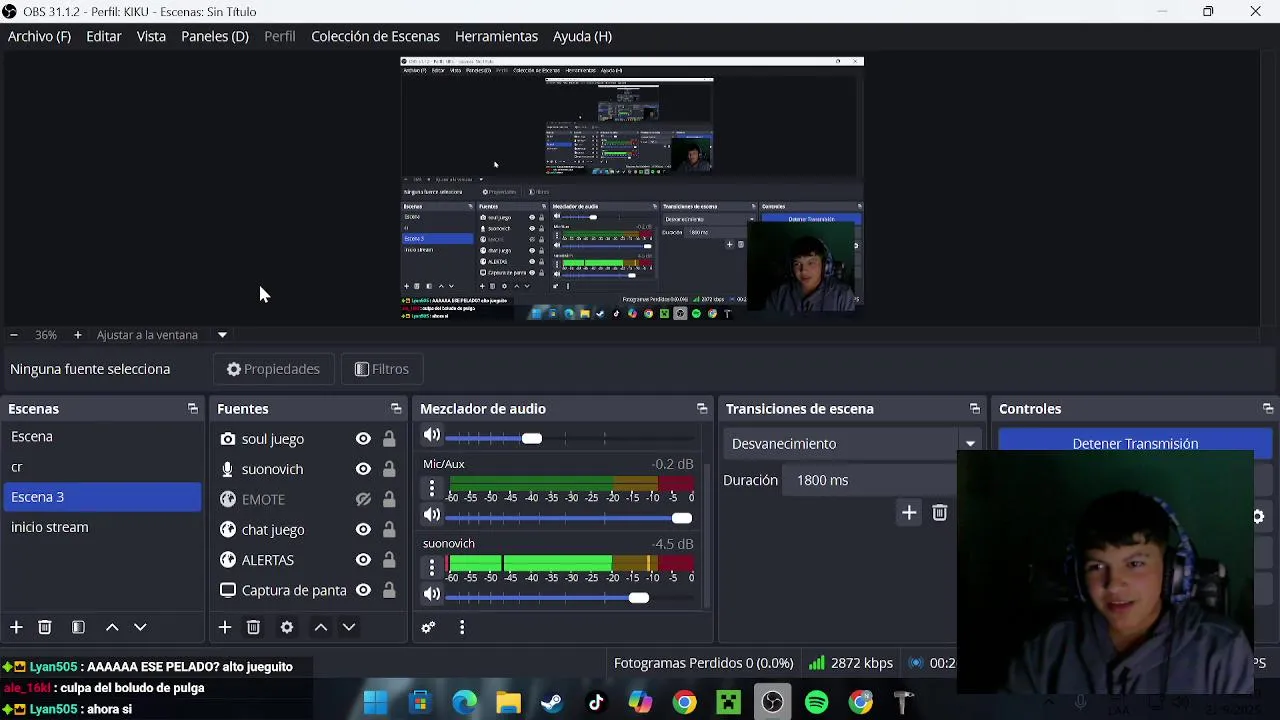
Task: Select the EMOTE source
Action: [263, 499]
